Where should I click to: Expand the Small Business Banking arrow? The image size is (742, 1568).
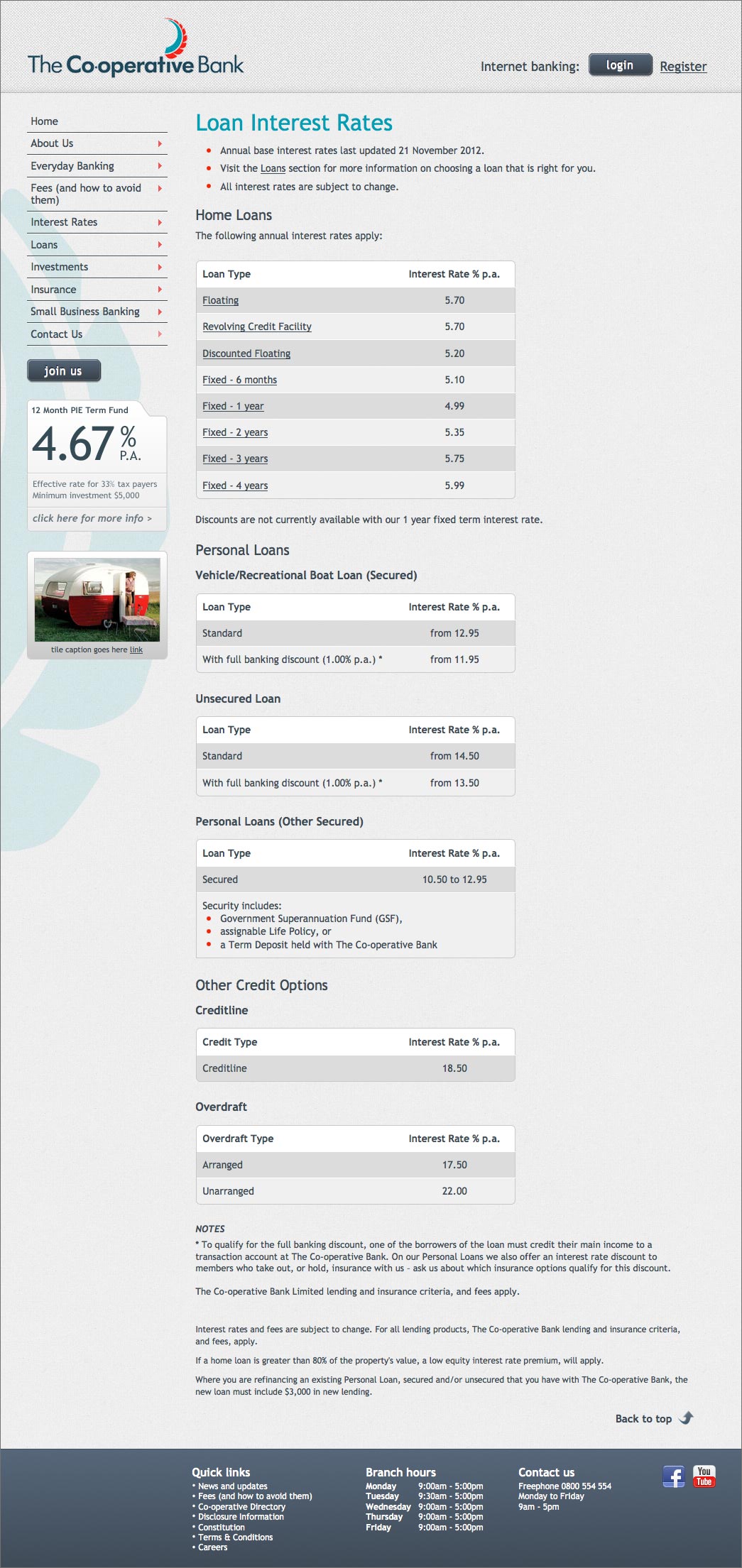pyautogui.click(x=160, y=312)
